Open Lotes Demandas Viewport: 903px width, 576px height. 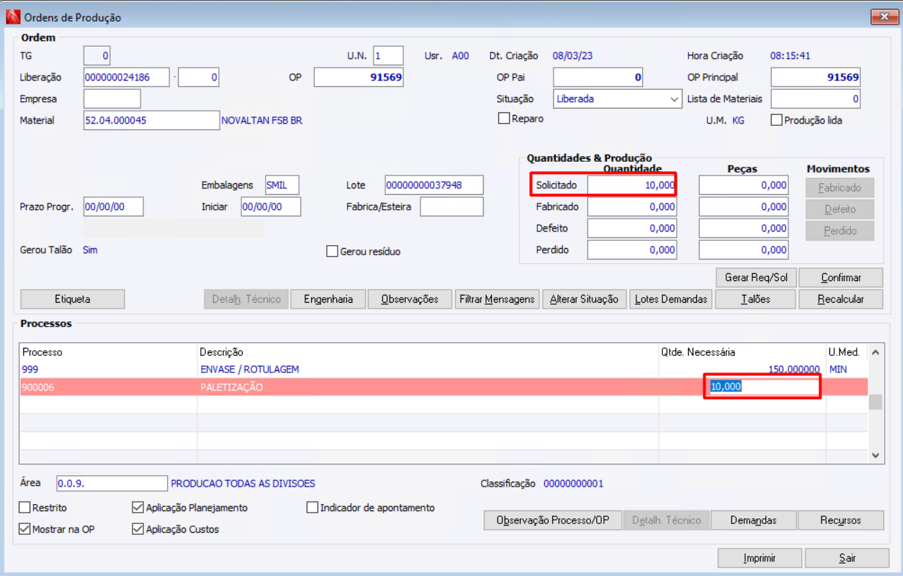[671, 299]
